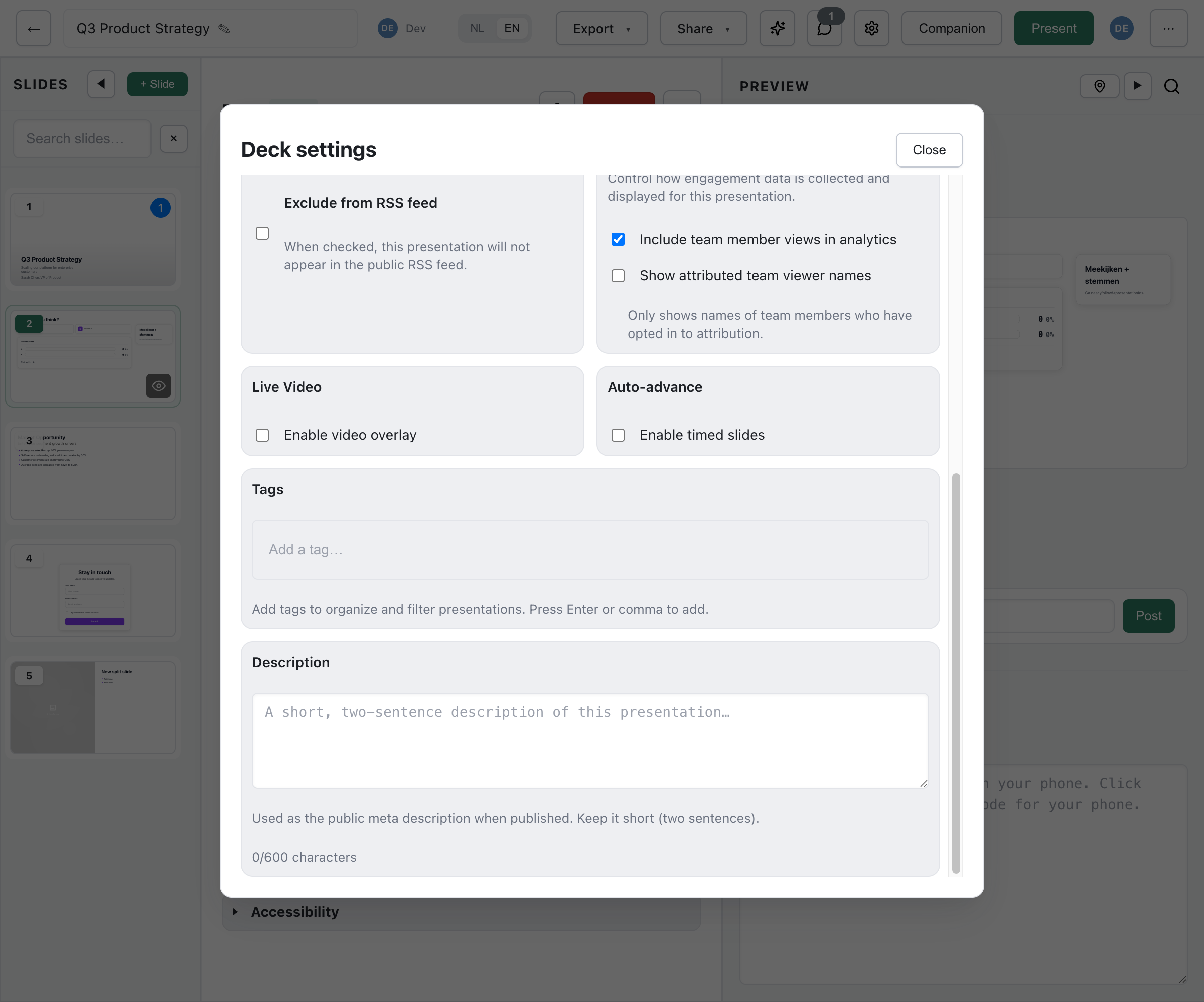The image size is (1204, 1002).
Task: Select slide 3 thumbnail
Action: [93, 473]
